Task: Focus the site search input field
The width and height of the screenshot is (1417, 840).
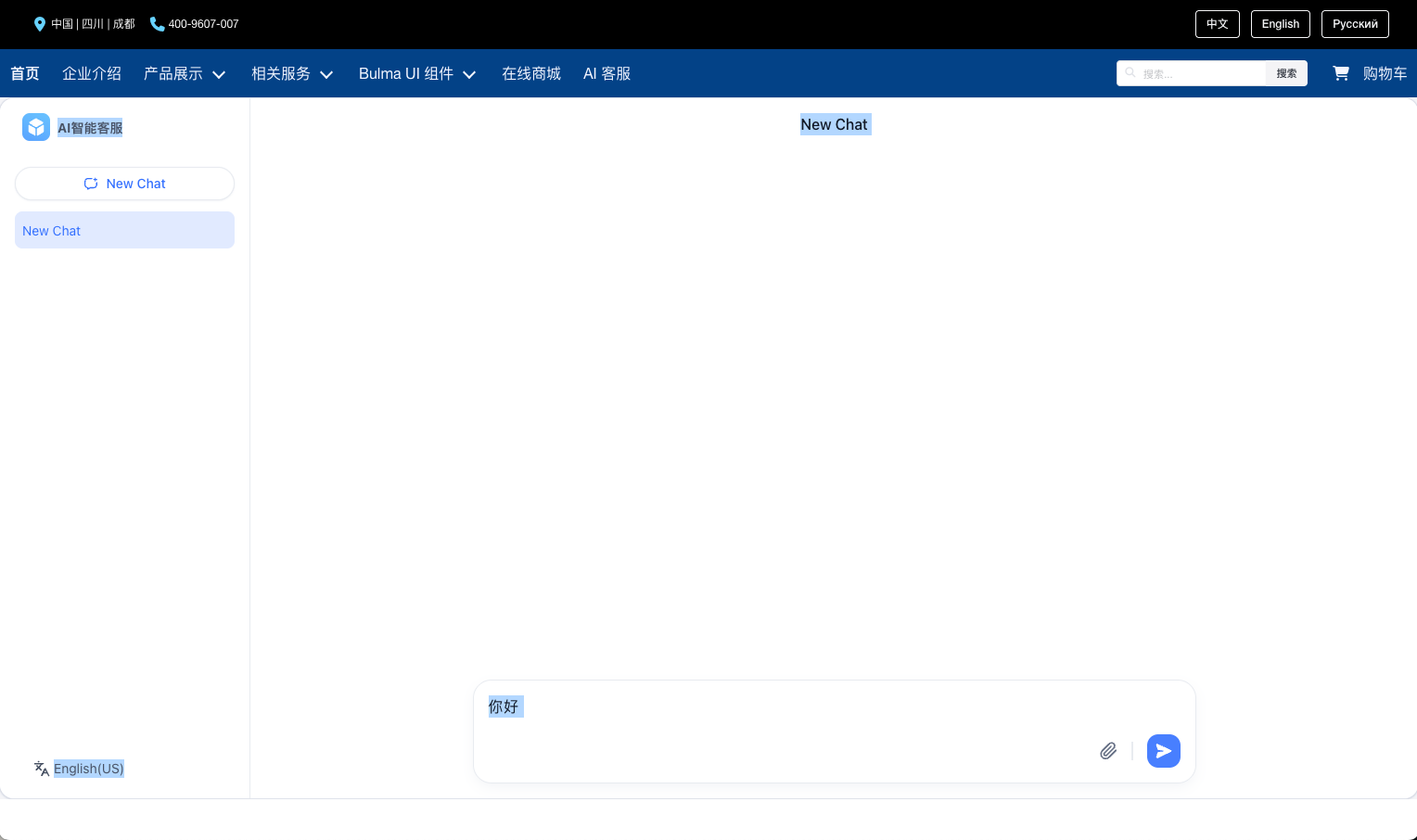Action: [x=1192, y=73]
